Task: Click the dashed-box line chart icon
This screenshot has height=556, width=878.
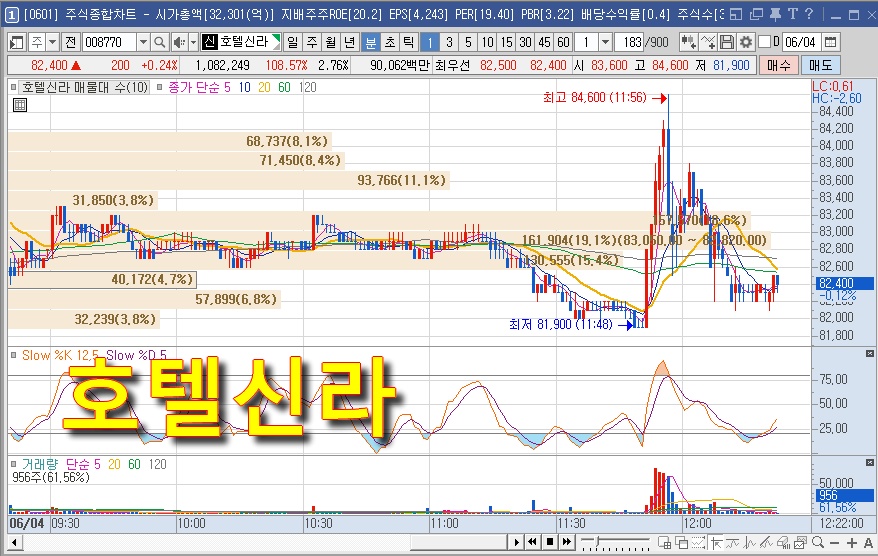Action: [x=698, y=542]
